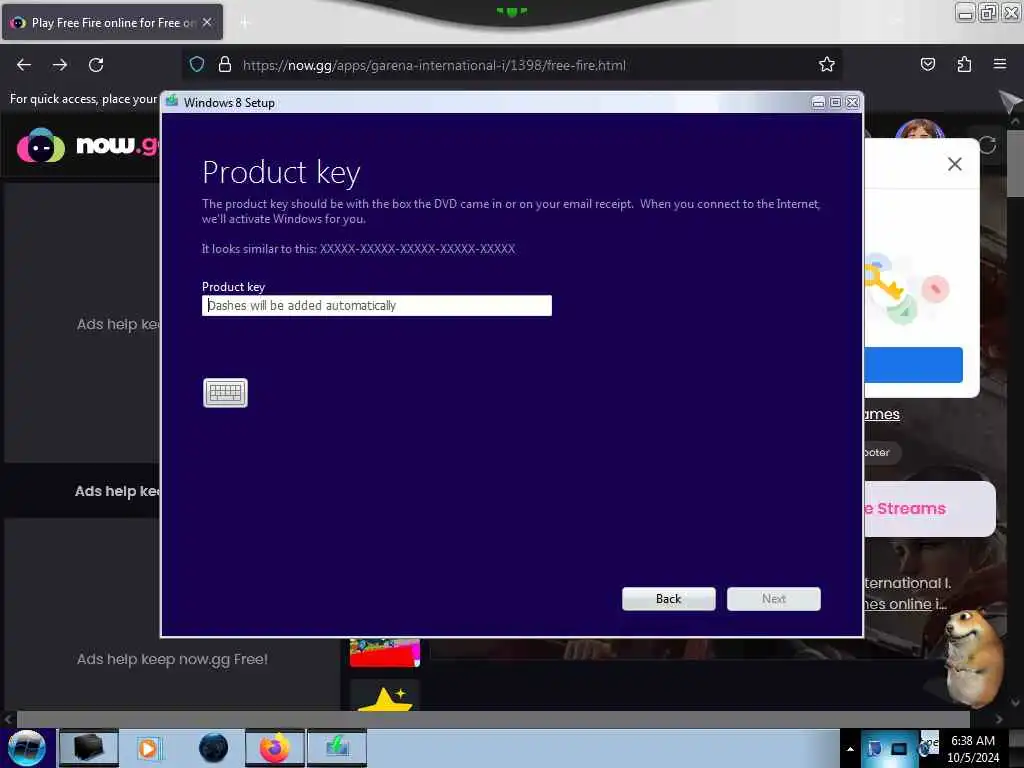Close the Windows 8 Setup dialog
The height and width of the screenshot is (768, 1024).
point(852,103)
